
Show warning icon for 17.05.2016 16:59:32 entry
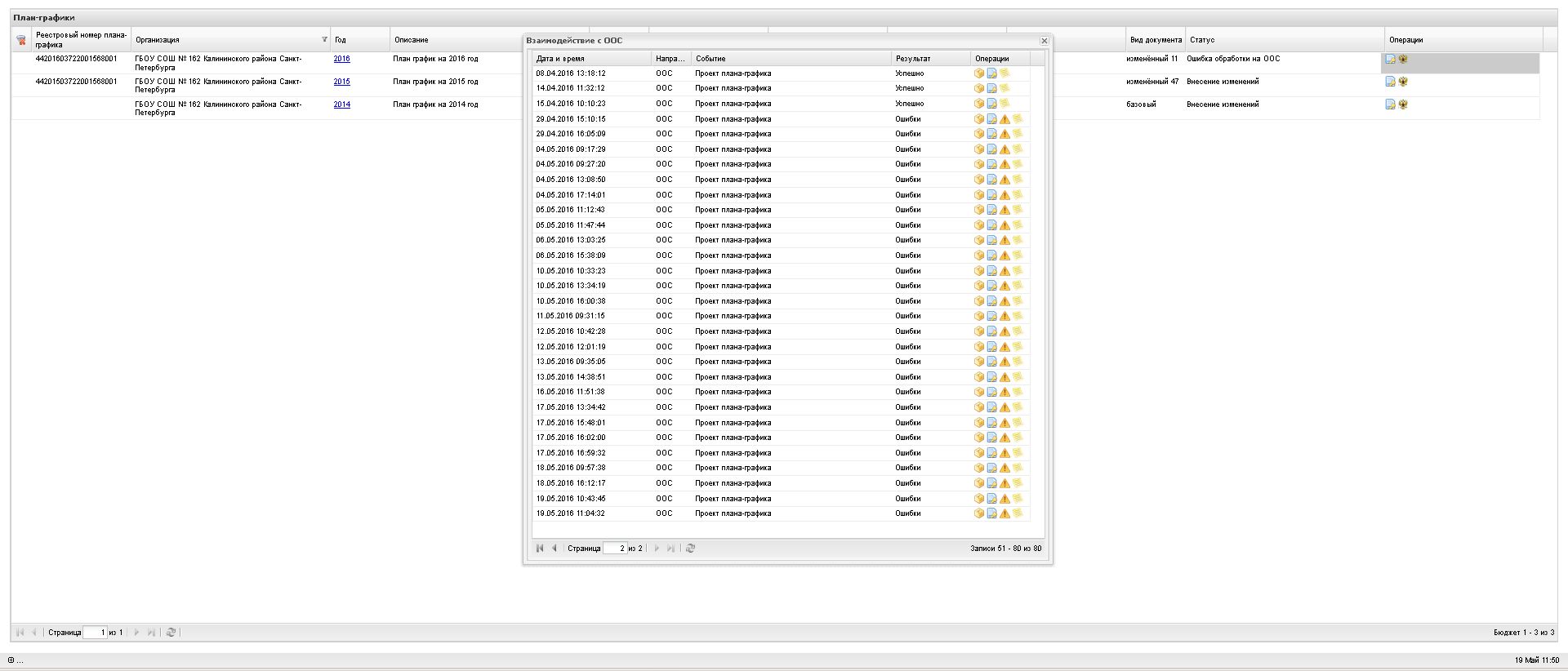click(x=1004, y=453)
